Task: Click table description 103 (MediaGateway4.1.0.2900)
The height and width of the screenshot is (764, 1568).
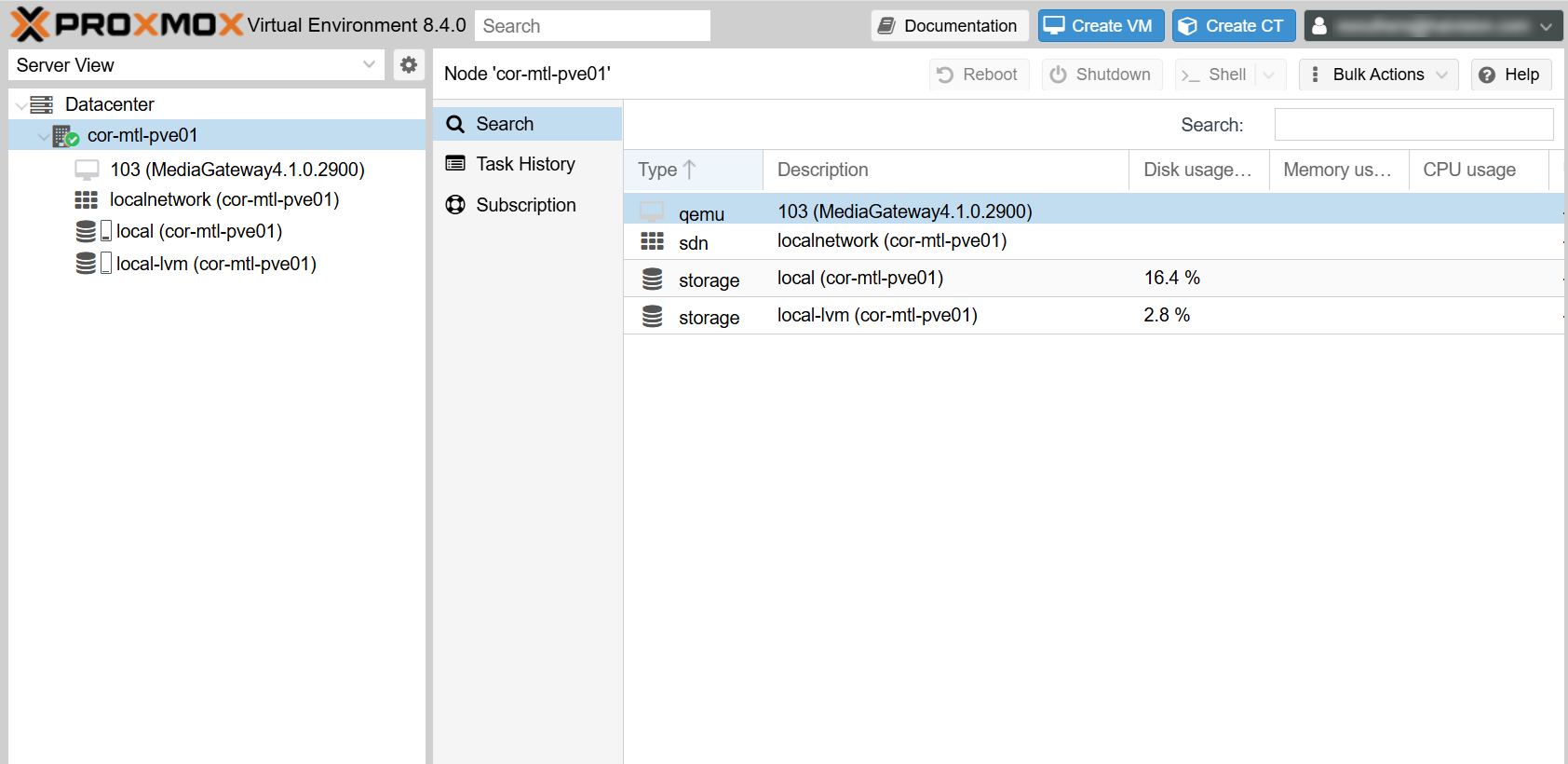Action: [x=905, y=211]
